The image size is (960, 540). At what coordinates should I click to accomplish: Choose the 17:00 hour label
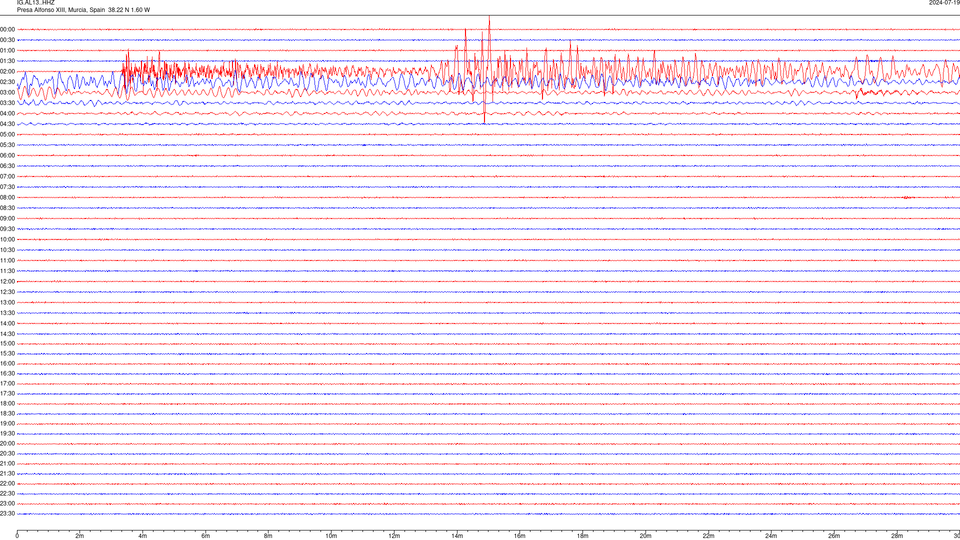pos(7,383)
